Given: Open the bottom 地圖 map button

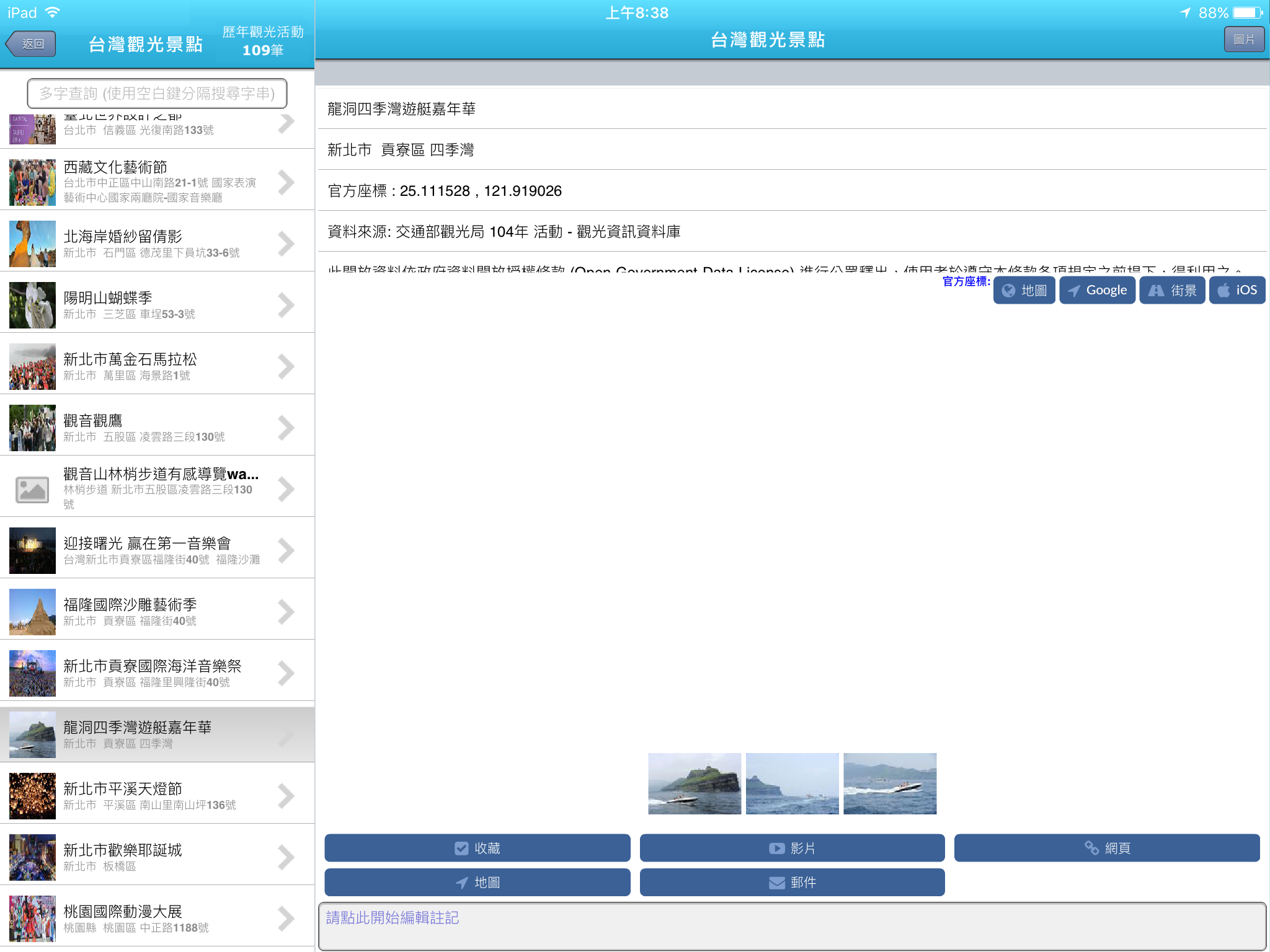Looking at the screenshot, I should tap(477, 882).
